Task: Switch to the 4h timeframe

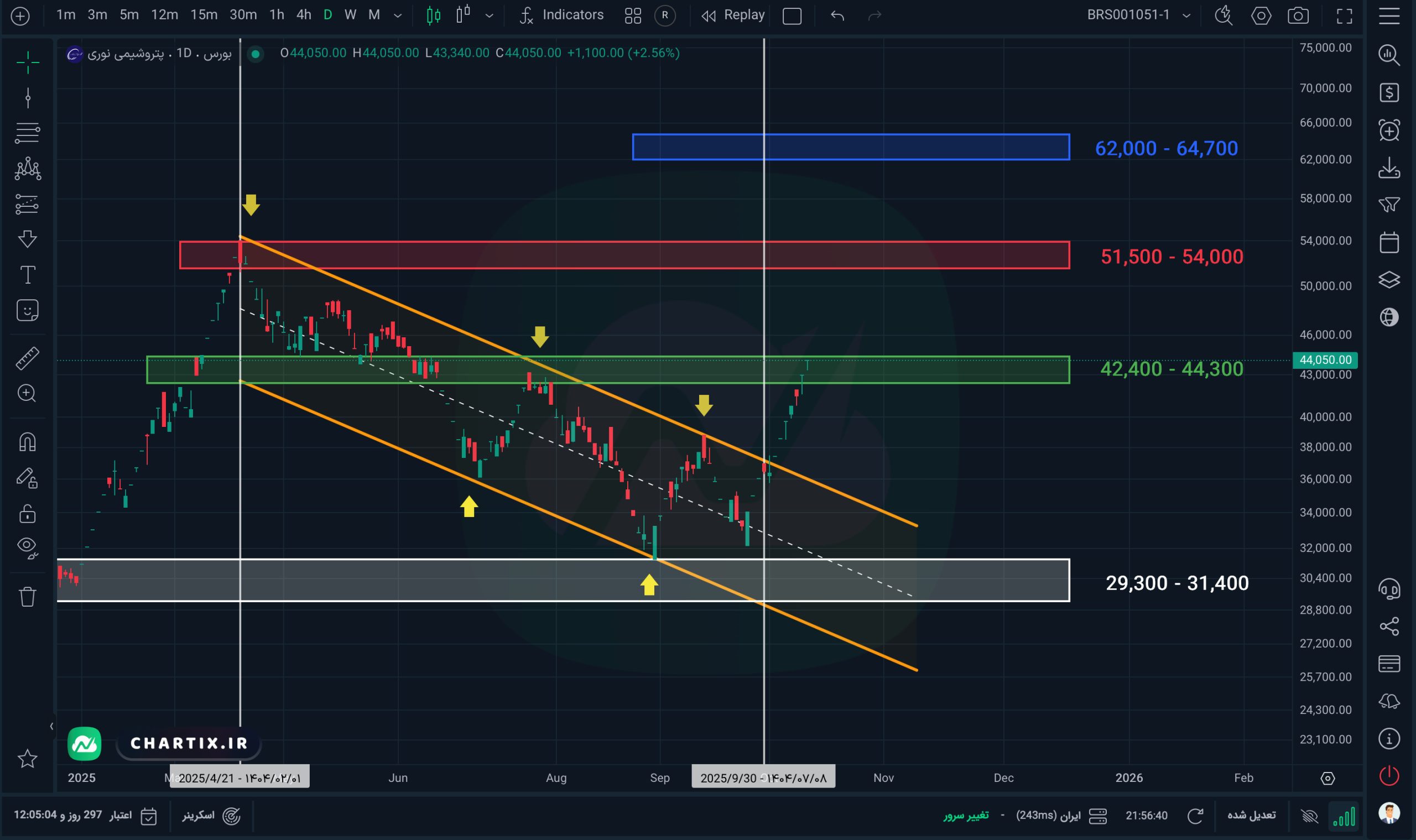Action: 304,15
